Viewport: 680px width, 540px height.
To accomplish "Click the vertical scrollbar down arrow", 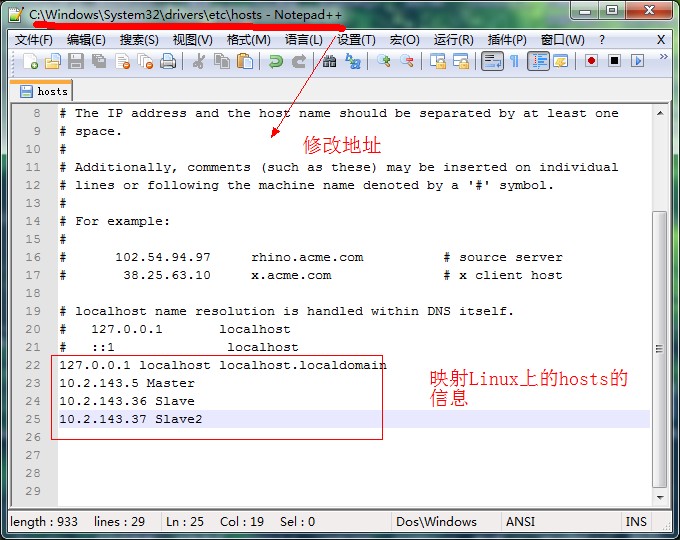I will [660, 498].
